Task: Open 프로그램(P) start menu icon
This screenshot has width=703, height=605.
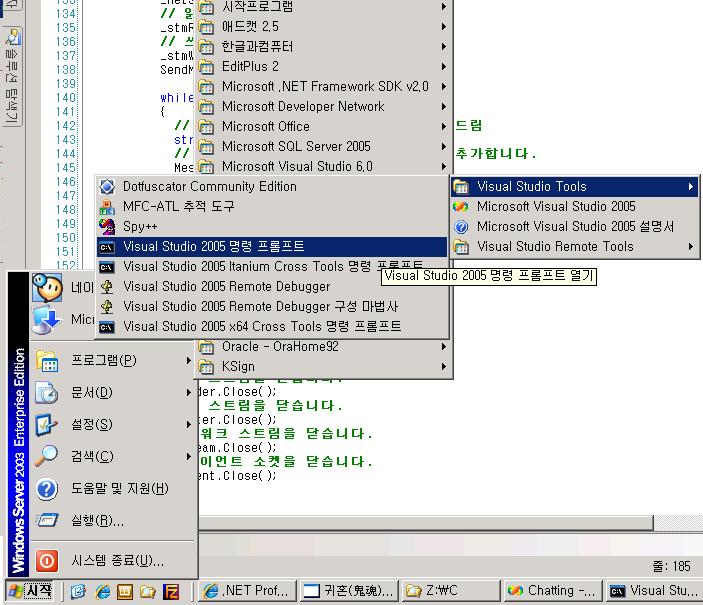Action: pyautogui.click(x=47, y=361)
